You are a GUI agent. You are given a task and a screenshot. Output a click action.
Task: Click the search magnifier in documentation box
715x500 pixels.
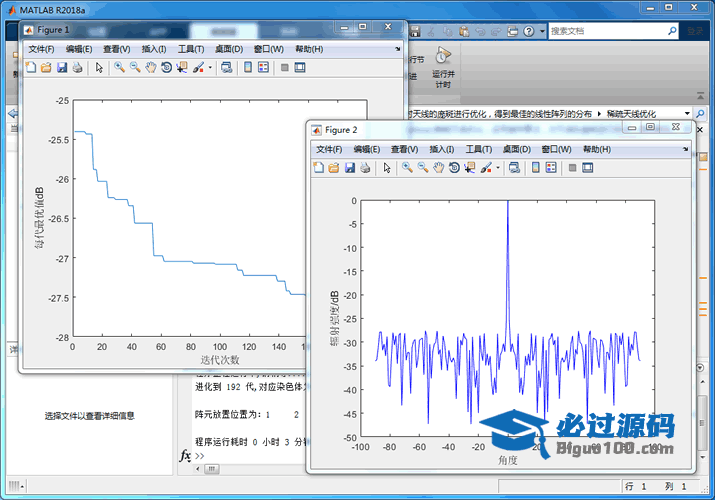click(672, 31)
